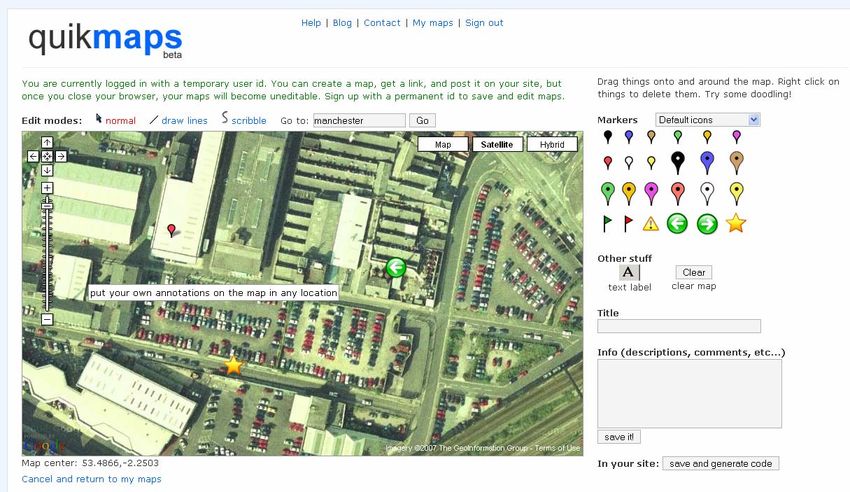Zoom in with the plus button
This screenshot has width=850, height=492.
47,188
